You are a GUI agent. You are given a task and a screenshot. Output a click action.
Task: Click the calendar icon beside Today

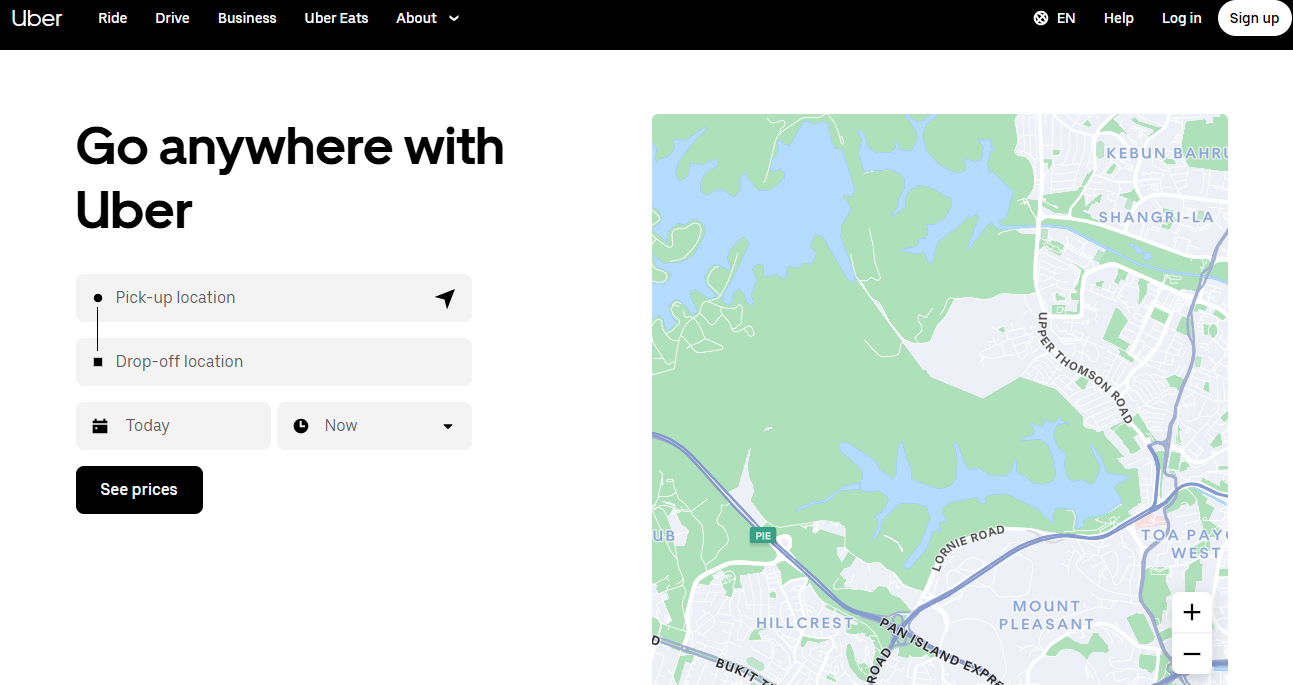tap(100, 425)
